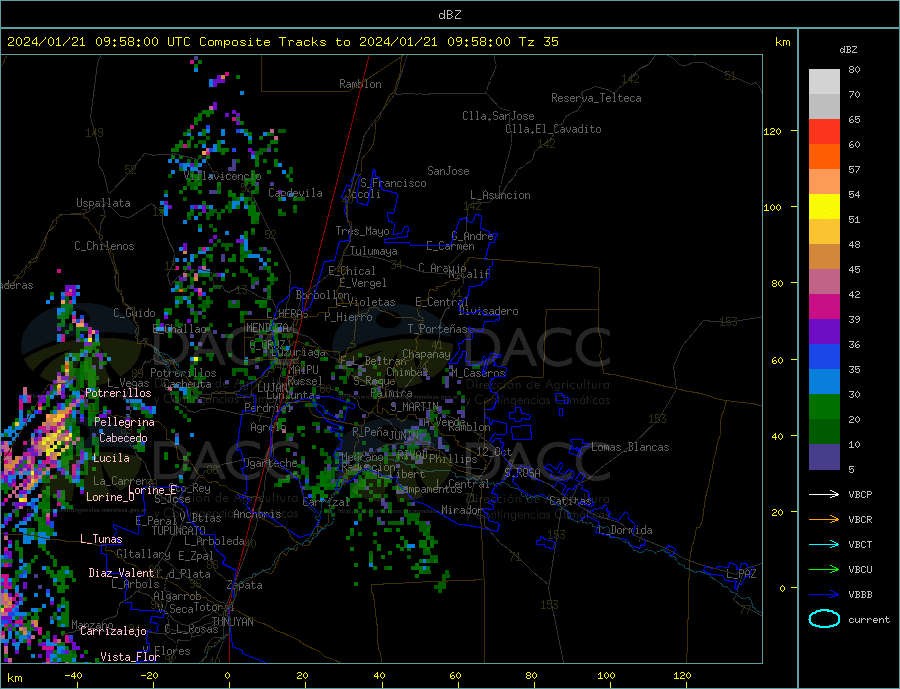Select the Carrizalejo station label

pyautogui.click(x=113, y=631)
